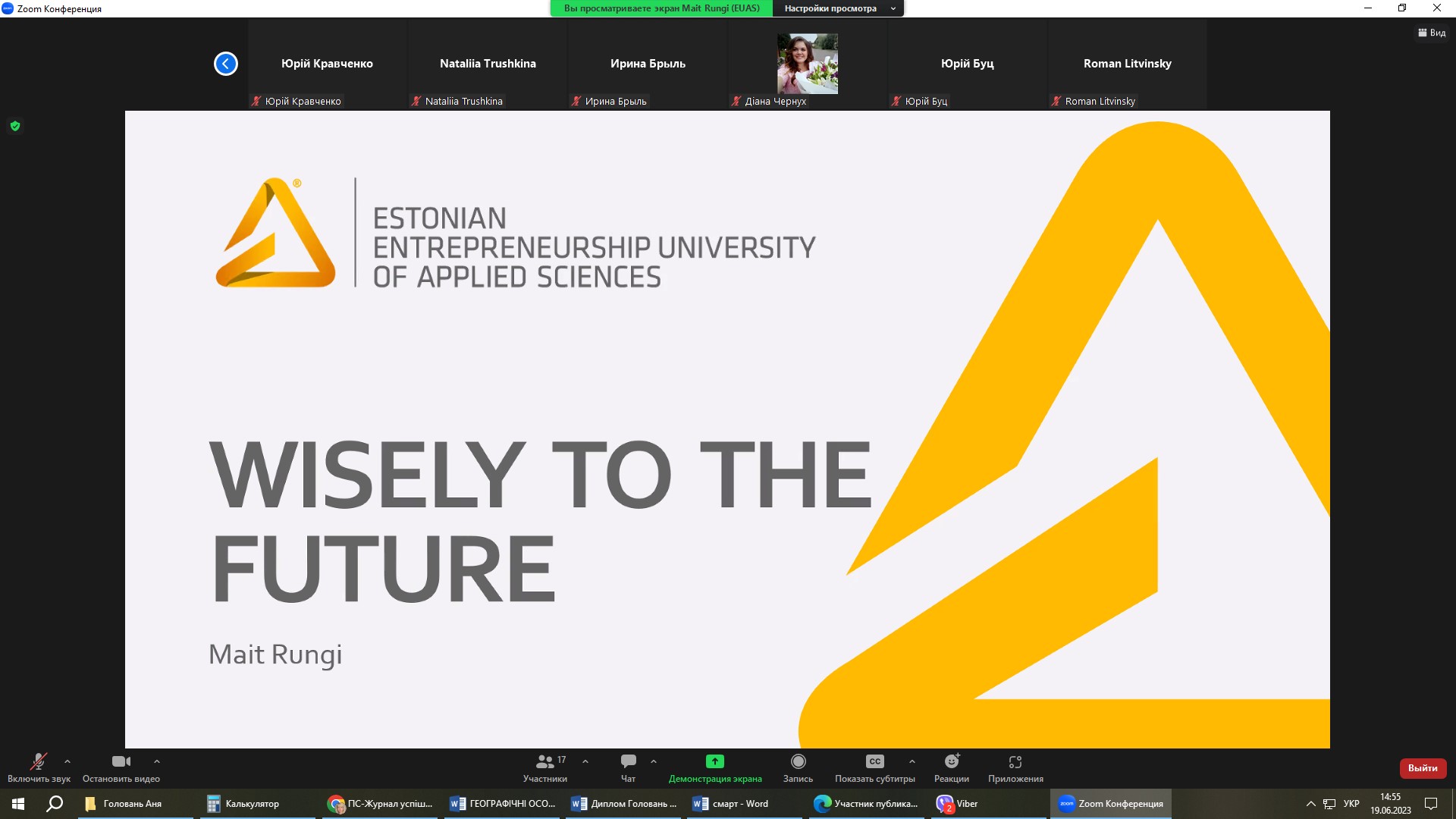This screenshot has width=1456, height=819.
Task: Open clock and date 14:55
Action: [1391, 804]
